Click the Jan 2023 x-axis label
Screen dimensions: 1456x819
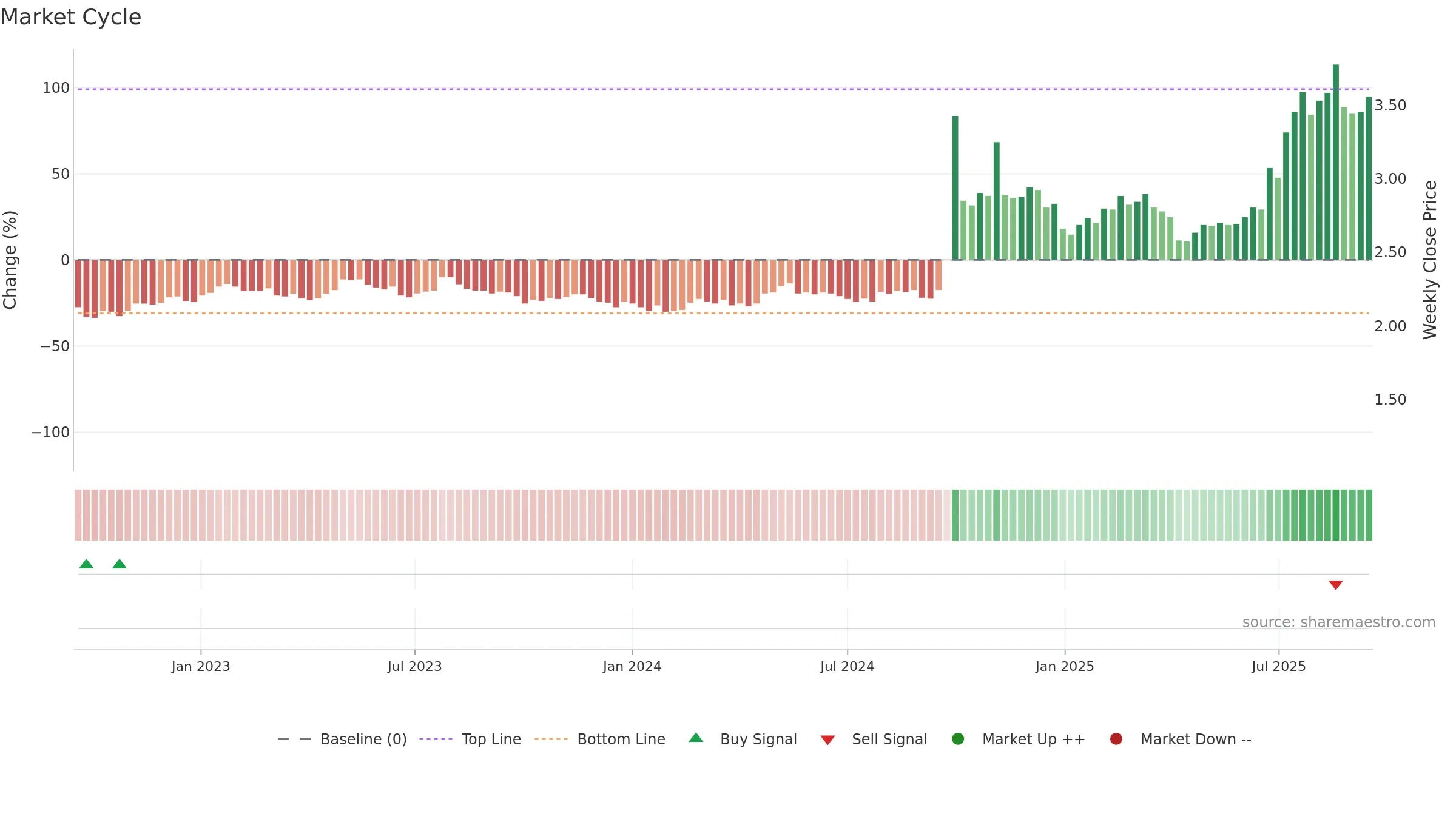pyautogui.click(x=201, y=667)
